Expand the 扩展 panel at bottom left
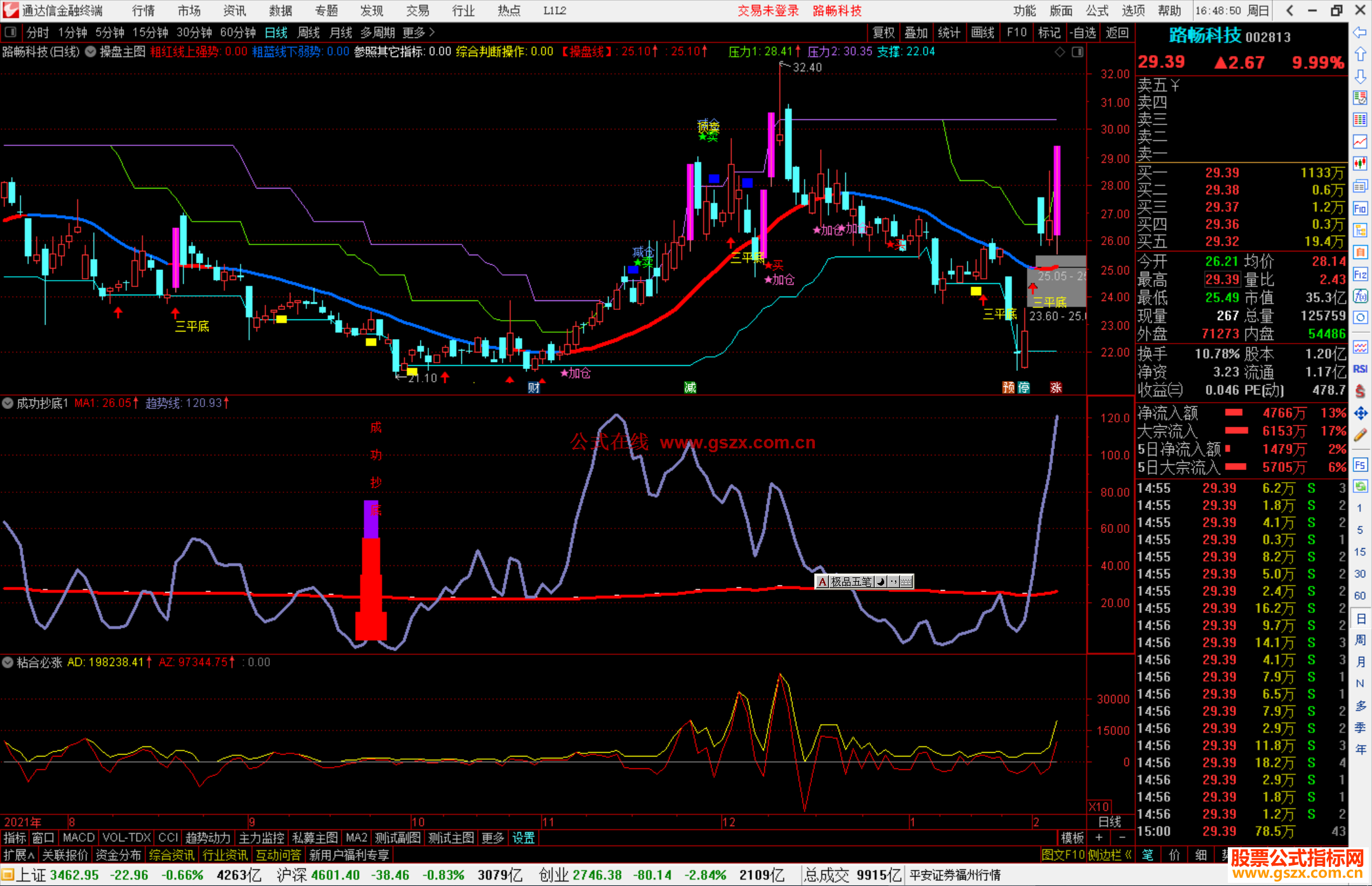The width and height of the screenshot is (1372, 886). pyautogui.click(x=18, y=856)
